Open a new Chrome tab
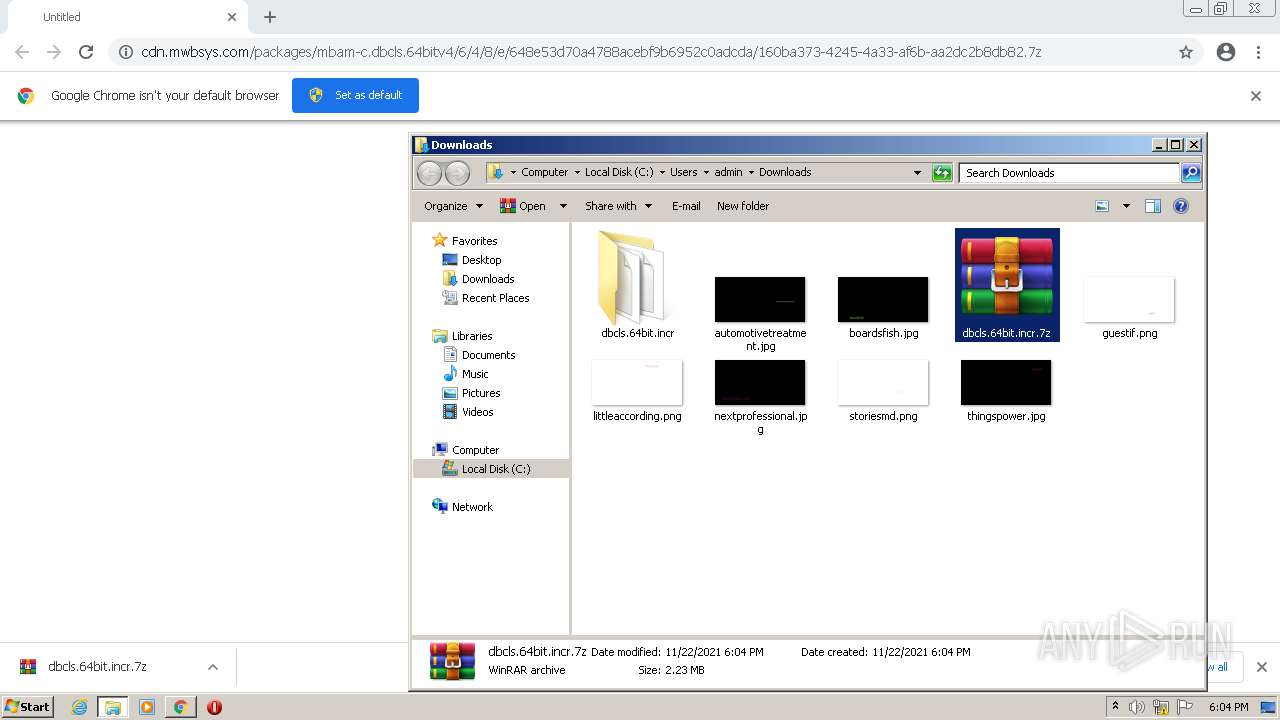This screenshot has height=720, width=1280. [x=270, y=17]
